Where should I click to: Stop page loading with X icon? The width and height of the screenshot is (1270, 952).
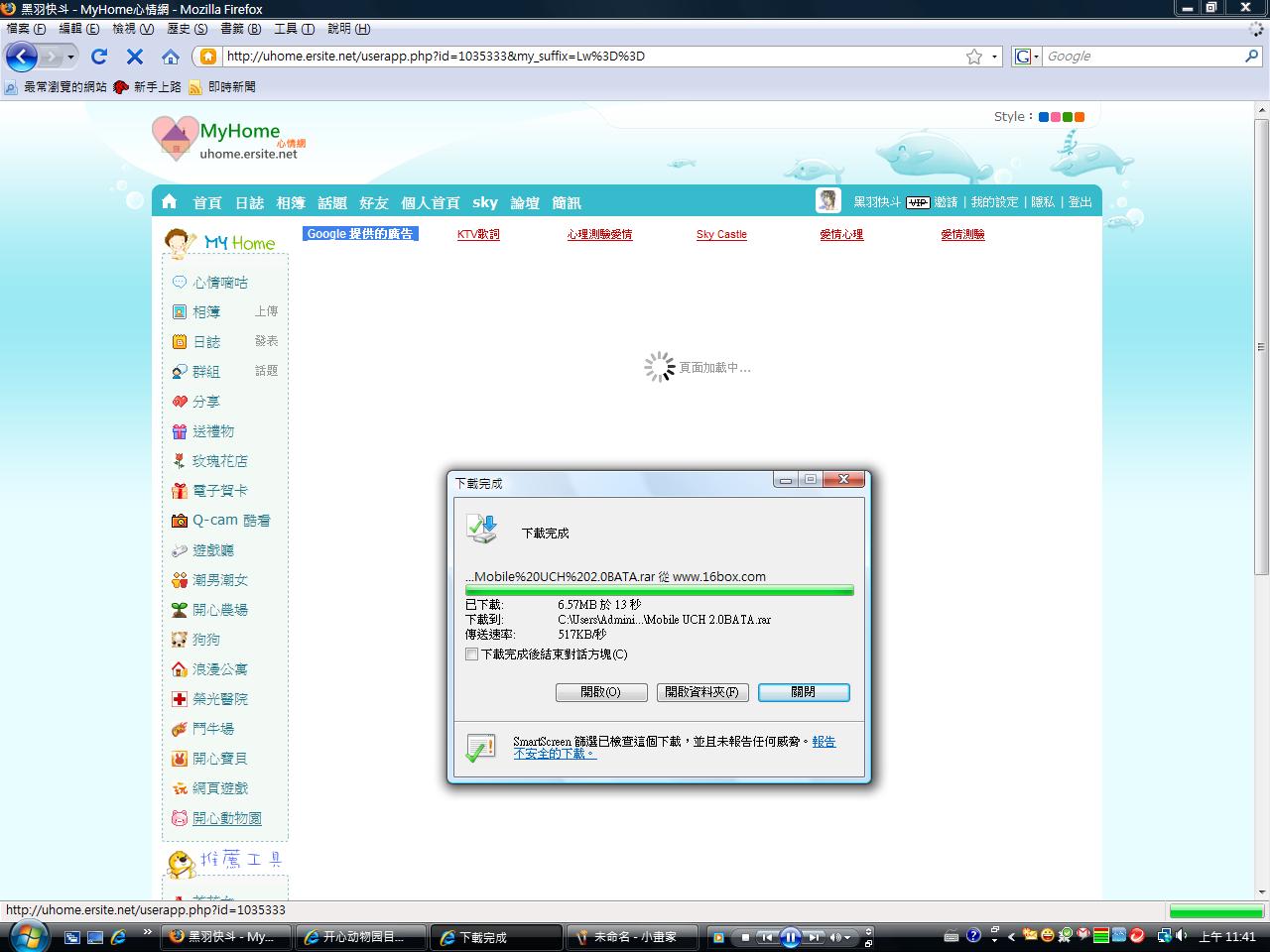[135, 57]
